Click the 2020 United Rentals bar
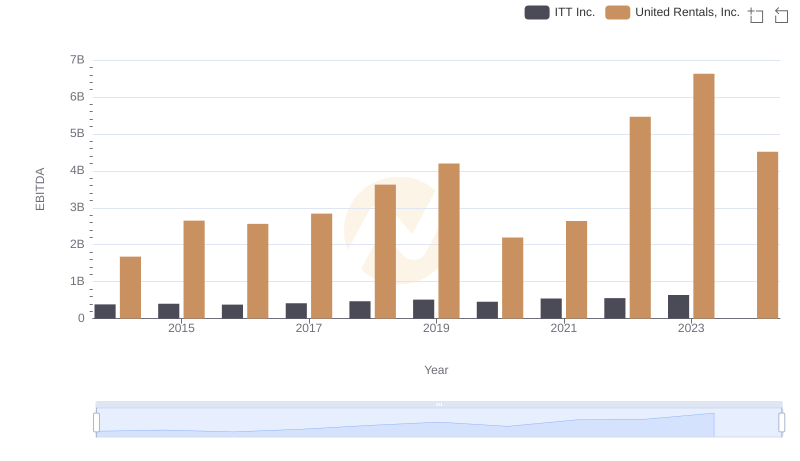Viewport: 800px width, 461px height. pos(513,278)
